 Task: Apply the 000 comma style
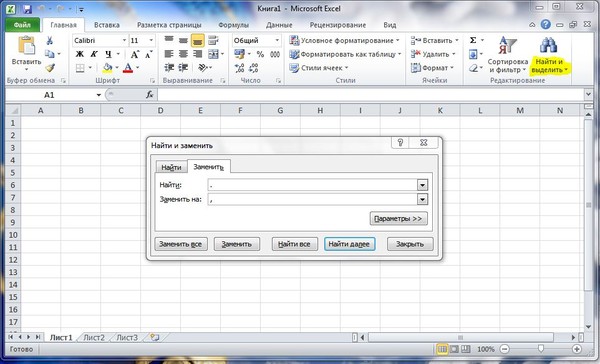(275, 54)
